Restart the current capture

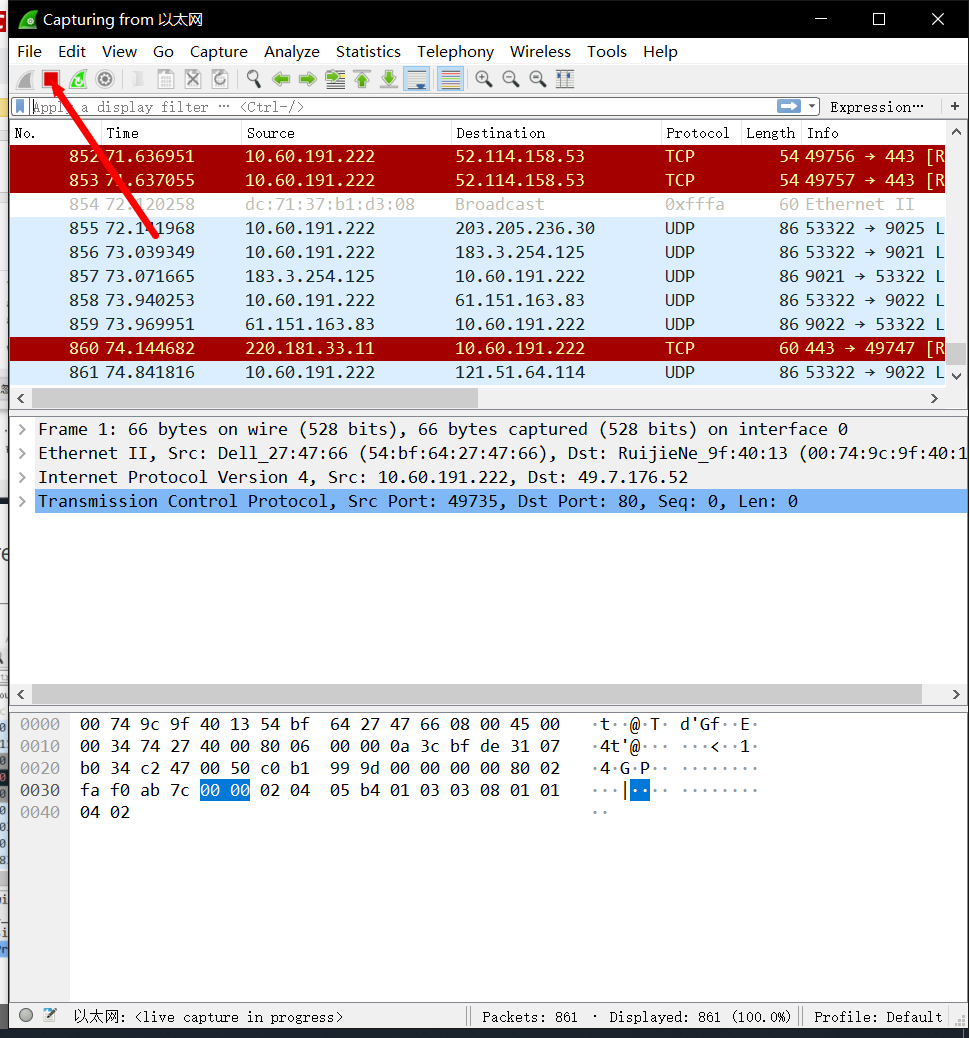tap(78, 79)
